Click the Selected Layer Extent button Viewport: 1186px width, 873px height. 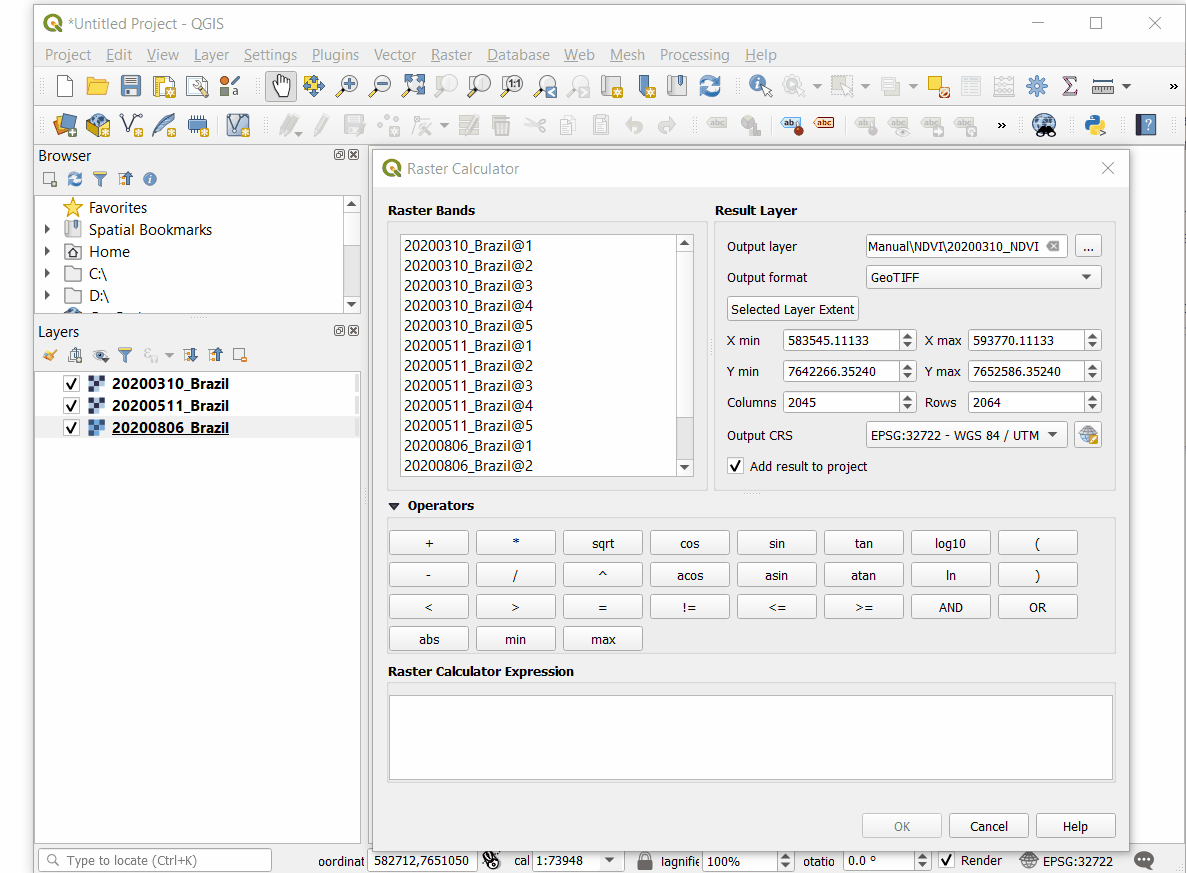(792, 309)
